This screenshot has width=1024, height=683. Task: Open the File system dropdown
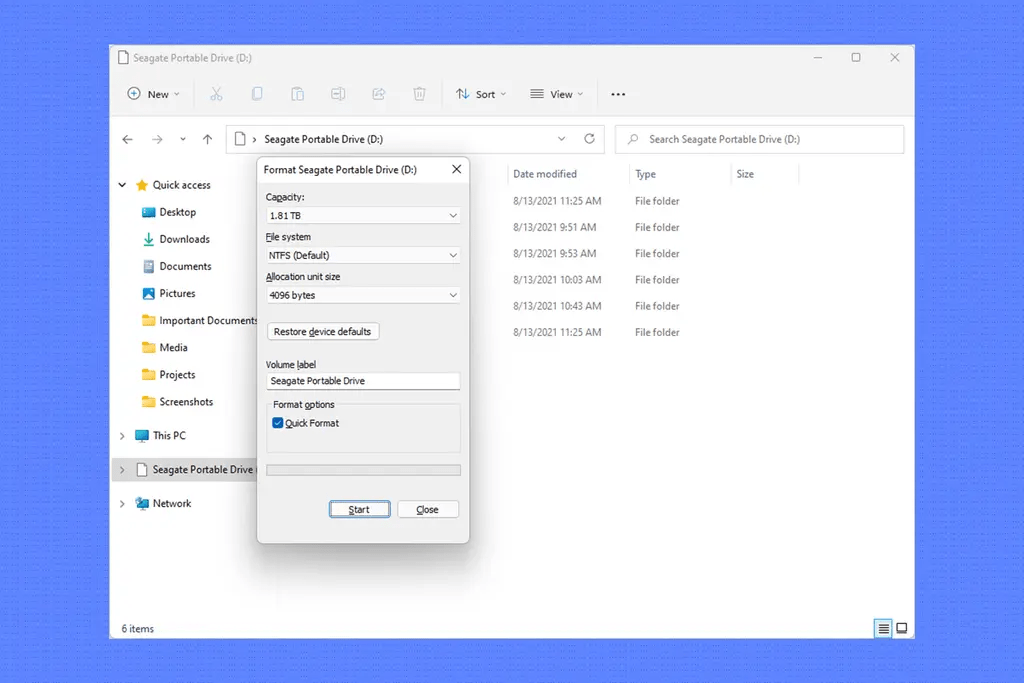click(x=362, y=255)
